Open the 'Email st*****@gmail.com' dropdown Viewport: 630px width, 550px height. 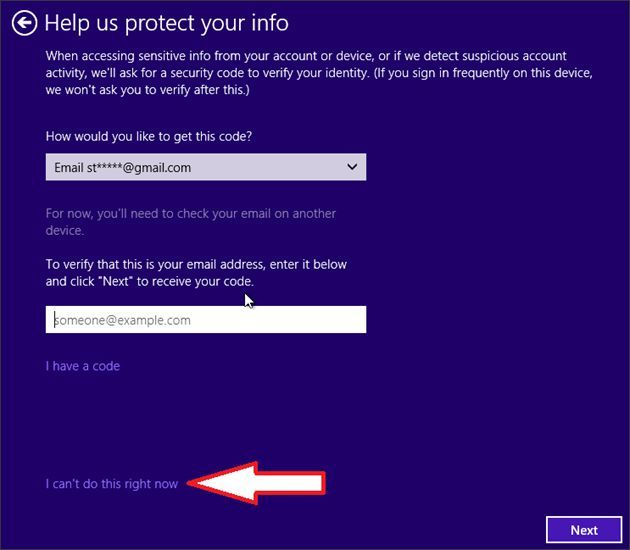pyautogui.click(x=206, y=167)
